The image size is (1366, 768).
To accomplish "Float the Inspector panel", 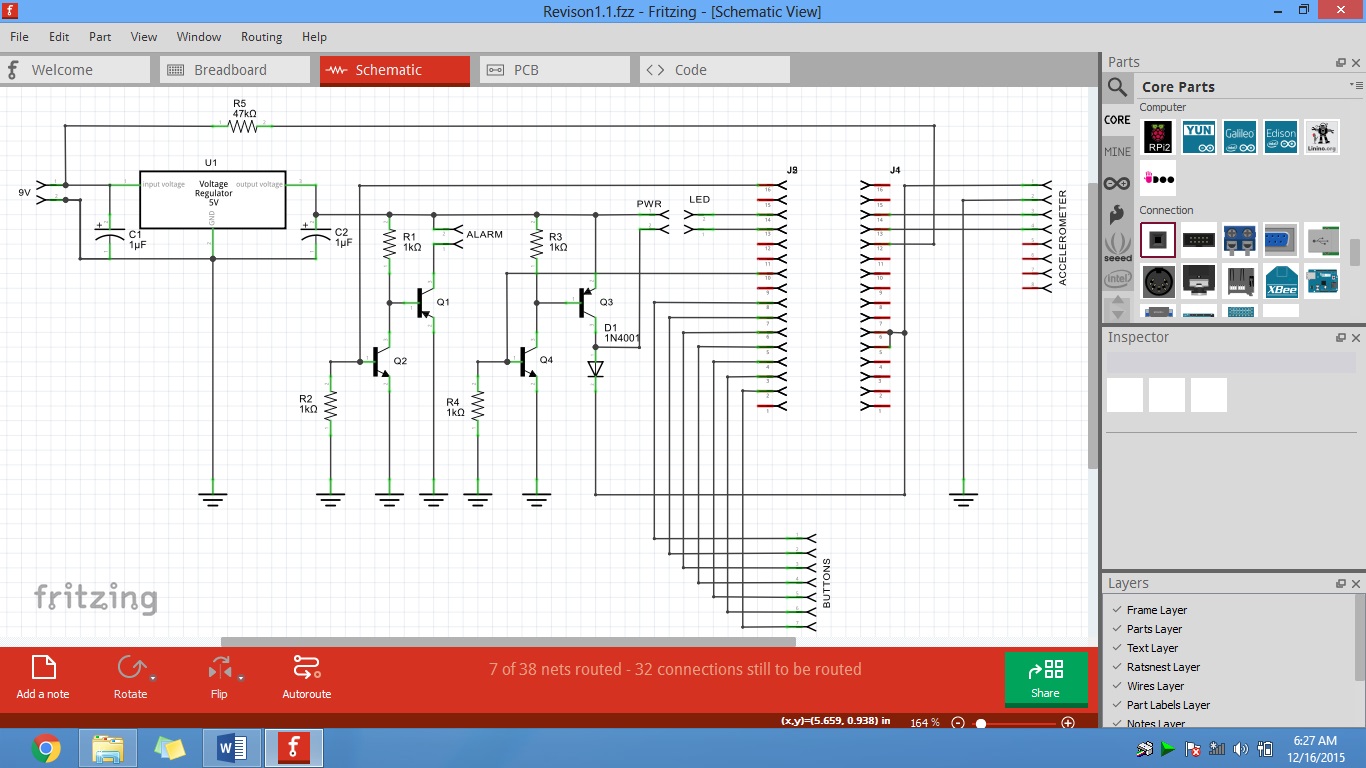I will tap(1341, 337).
